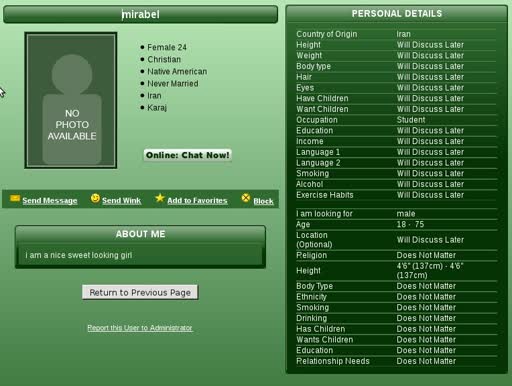Click the 'I am looking for' value male
The width and height of the screenshot is (512, 386).
point(406,213)
